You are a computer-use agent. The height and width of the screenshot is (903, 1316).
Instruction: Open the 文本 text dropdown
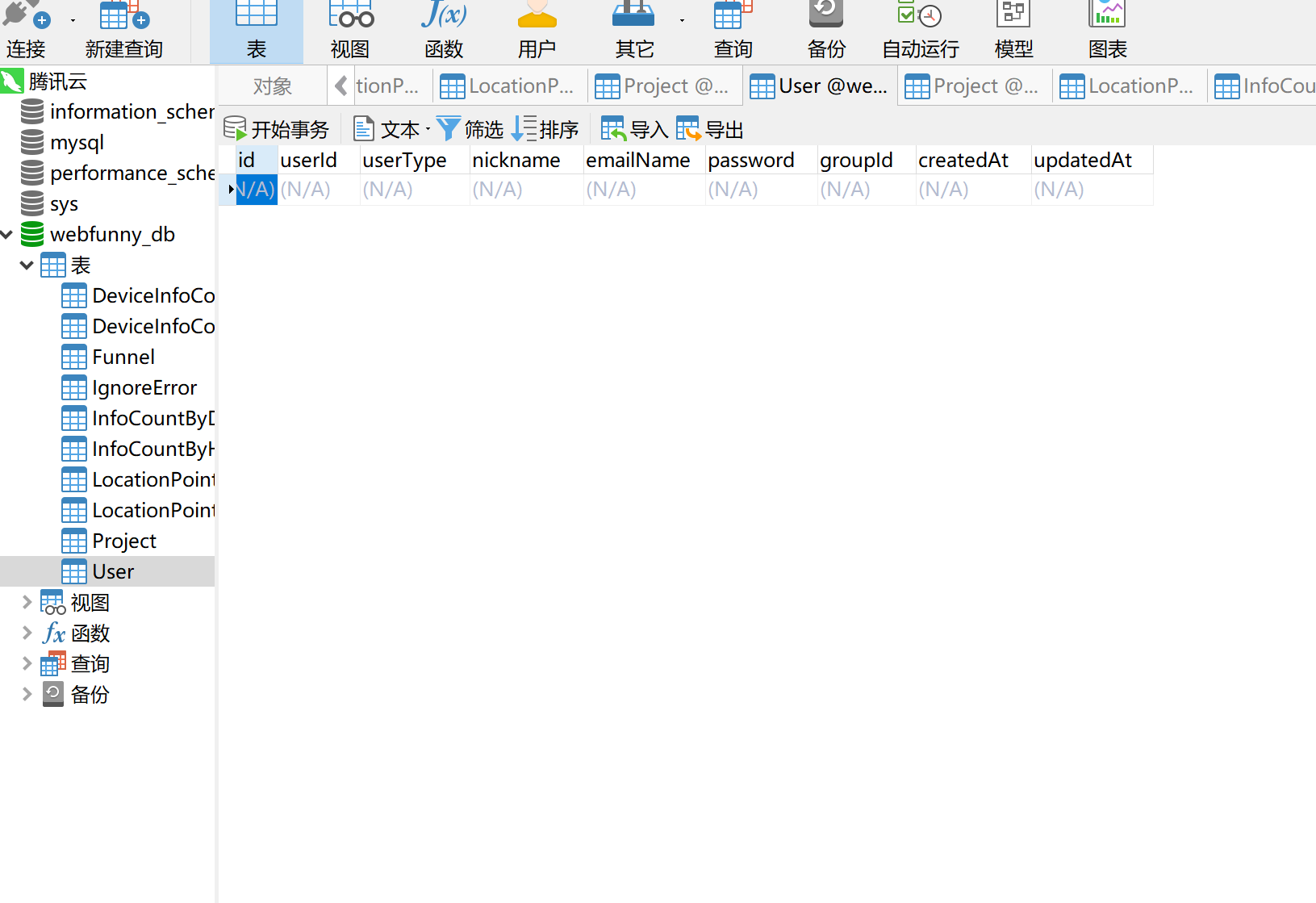click(x=391, y=129)
